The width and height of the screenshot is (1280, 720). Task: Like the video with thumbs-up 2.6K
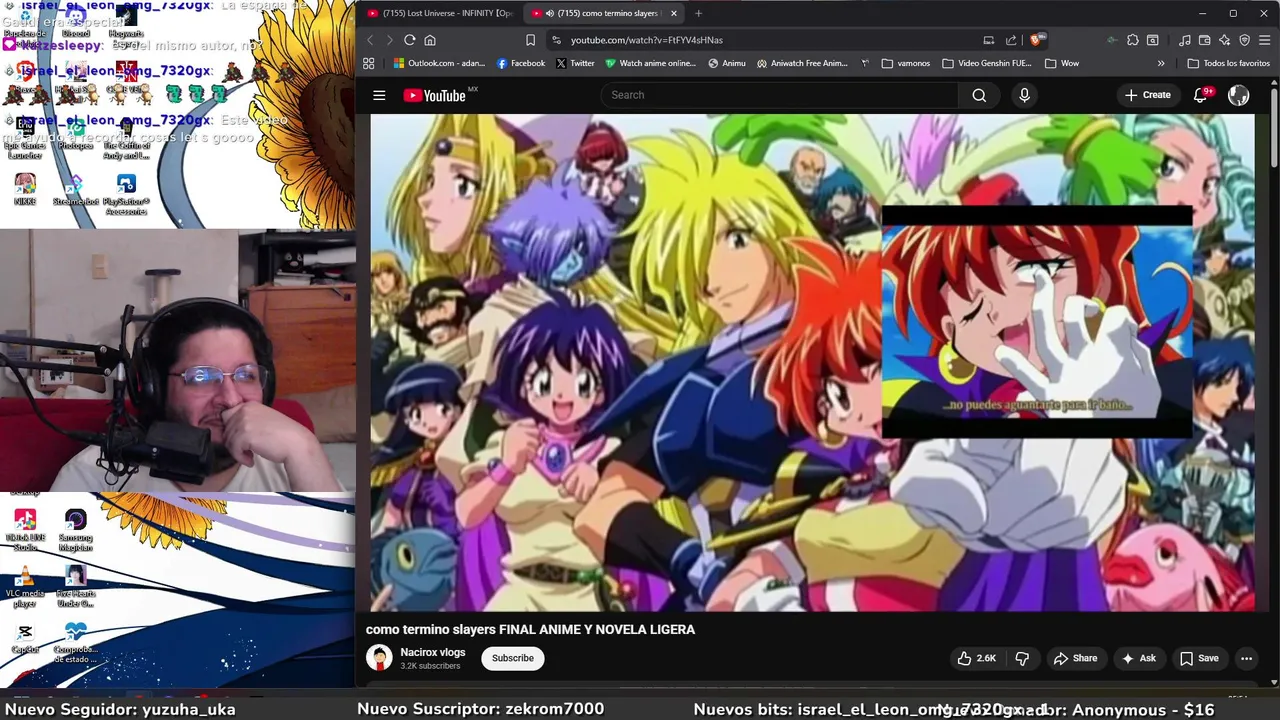pos(976,658)
